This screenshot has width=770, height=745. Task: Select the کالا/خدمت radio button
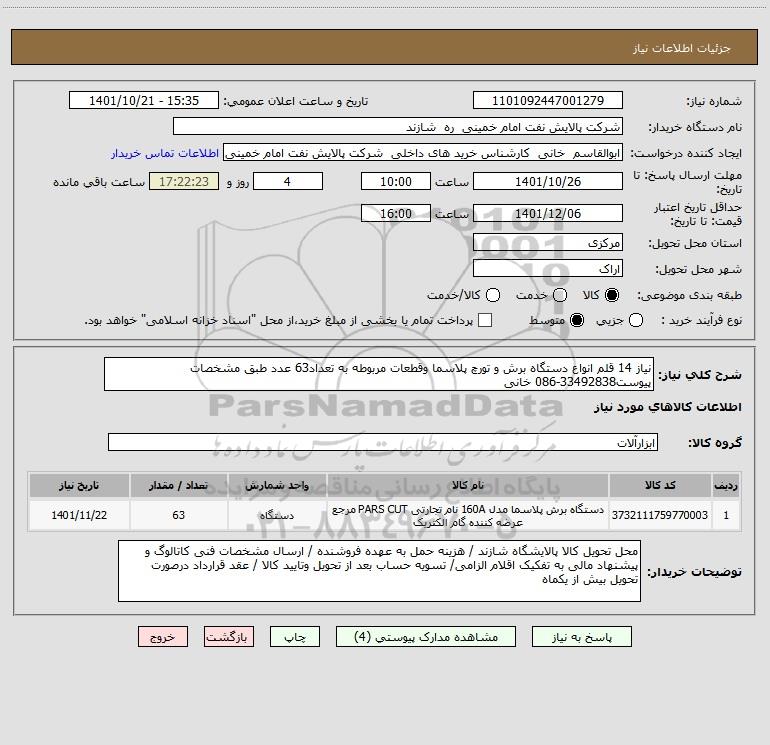(493, 295)
